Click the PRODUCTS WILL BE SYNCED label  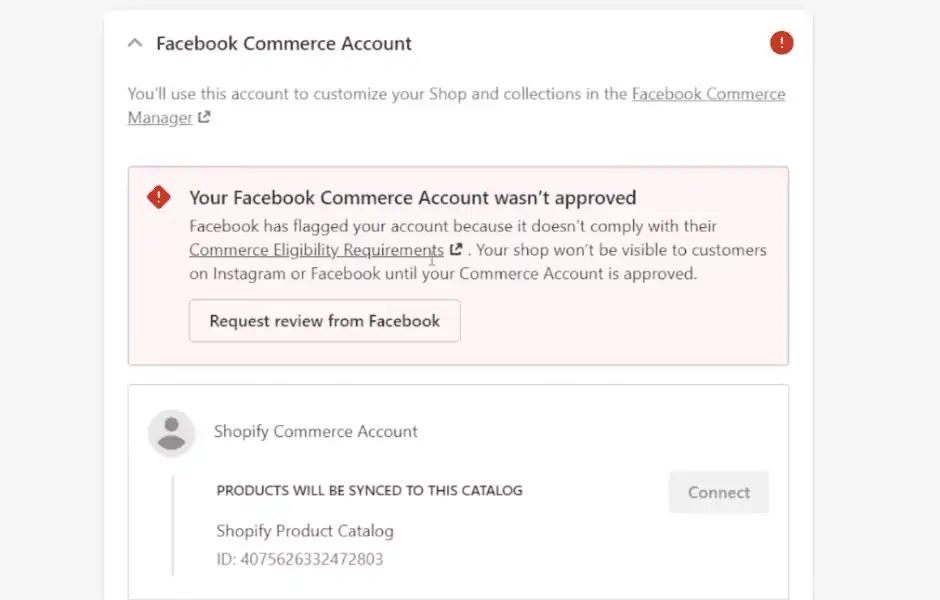[x=368, y=490]
